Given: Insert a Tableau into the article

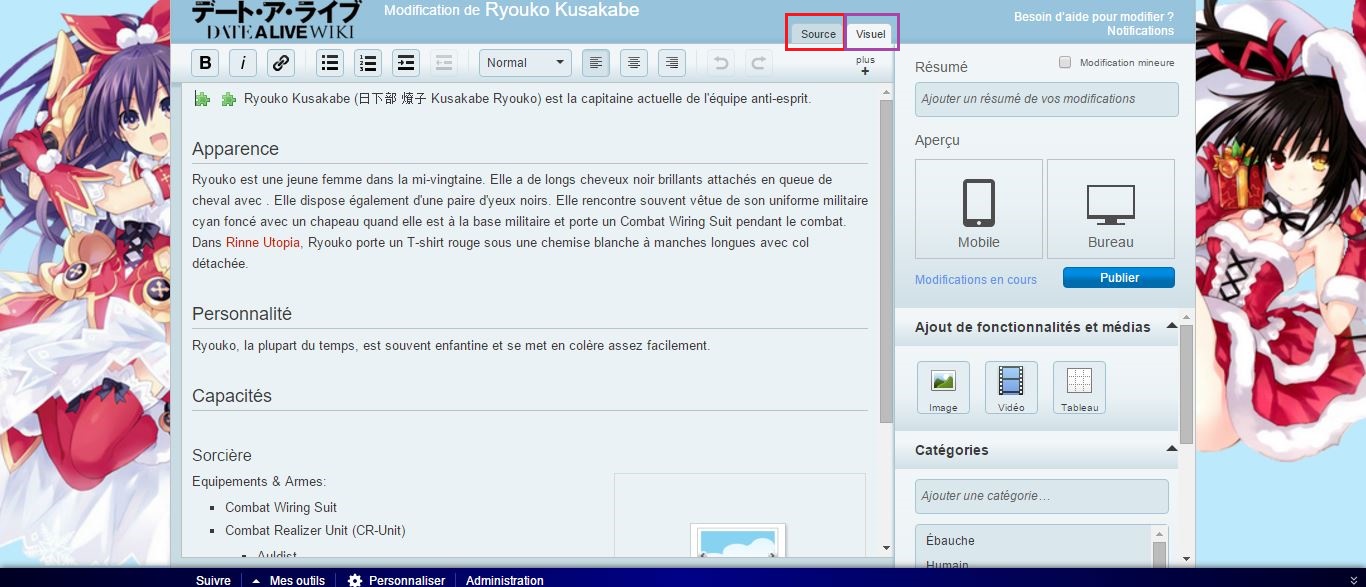Looking at the screenshot, I should [1079, 388].
